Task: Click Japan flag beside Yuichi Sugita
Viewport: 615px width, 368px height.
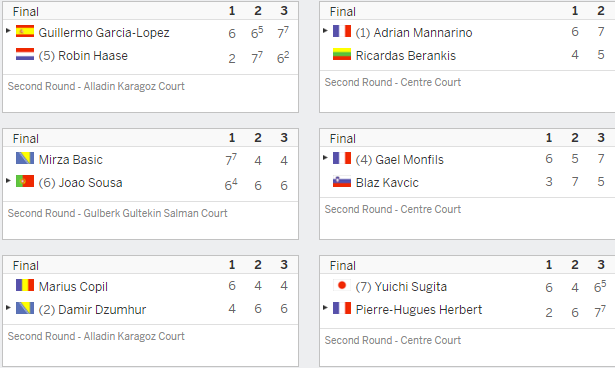Action: (x=342, y=285)
